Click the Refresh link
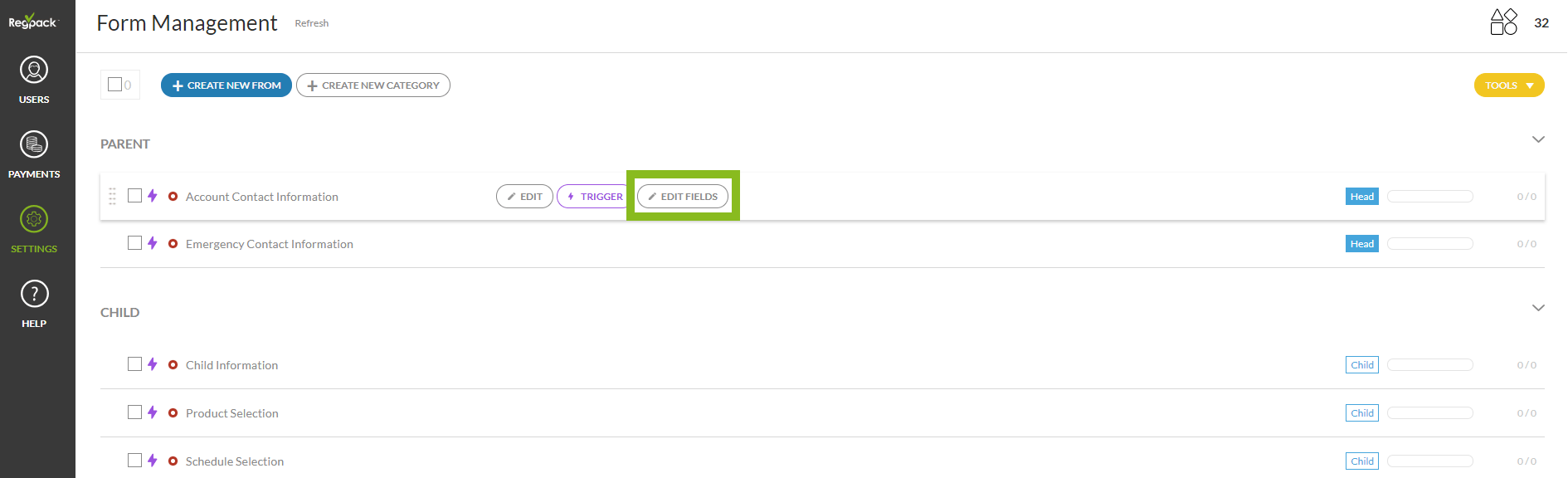Image resolution: width=1568 pixels, height=478 pixels. [312, 23]
